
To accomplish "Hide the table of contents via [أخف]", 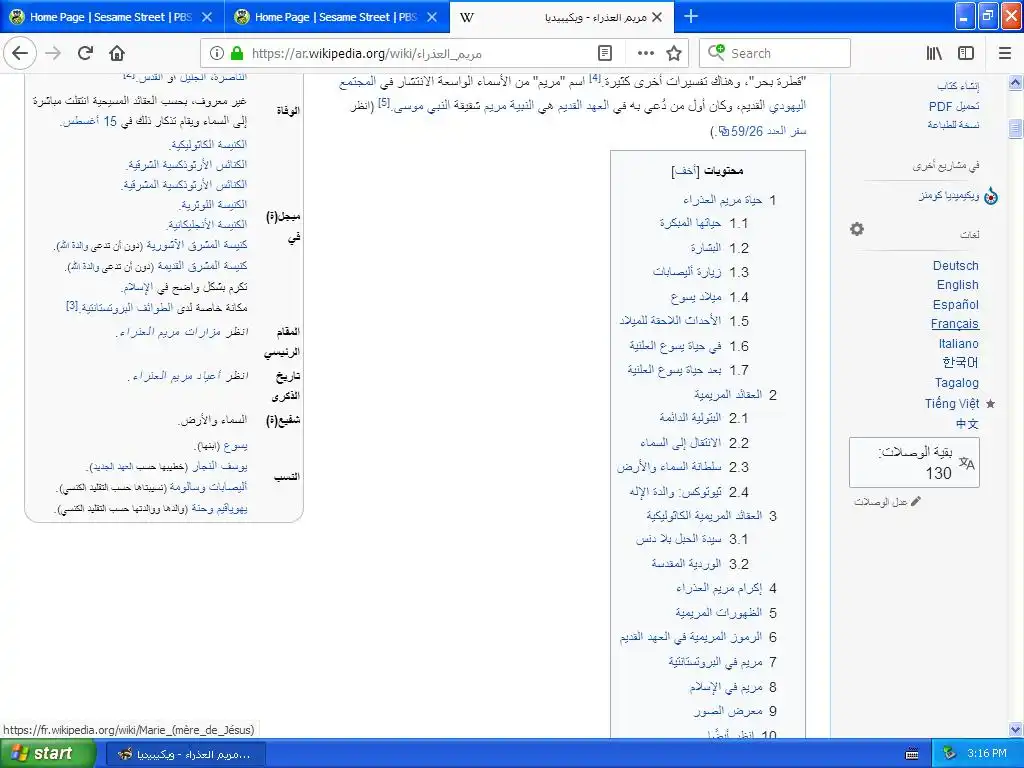I will coord(686,171).
